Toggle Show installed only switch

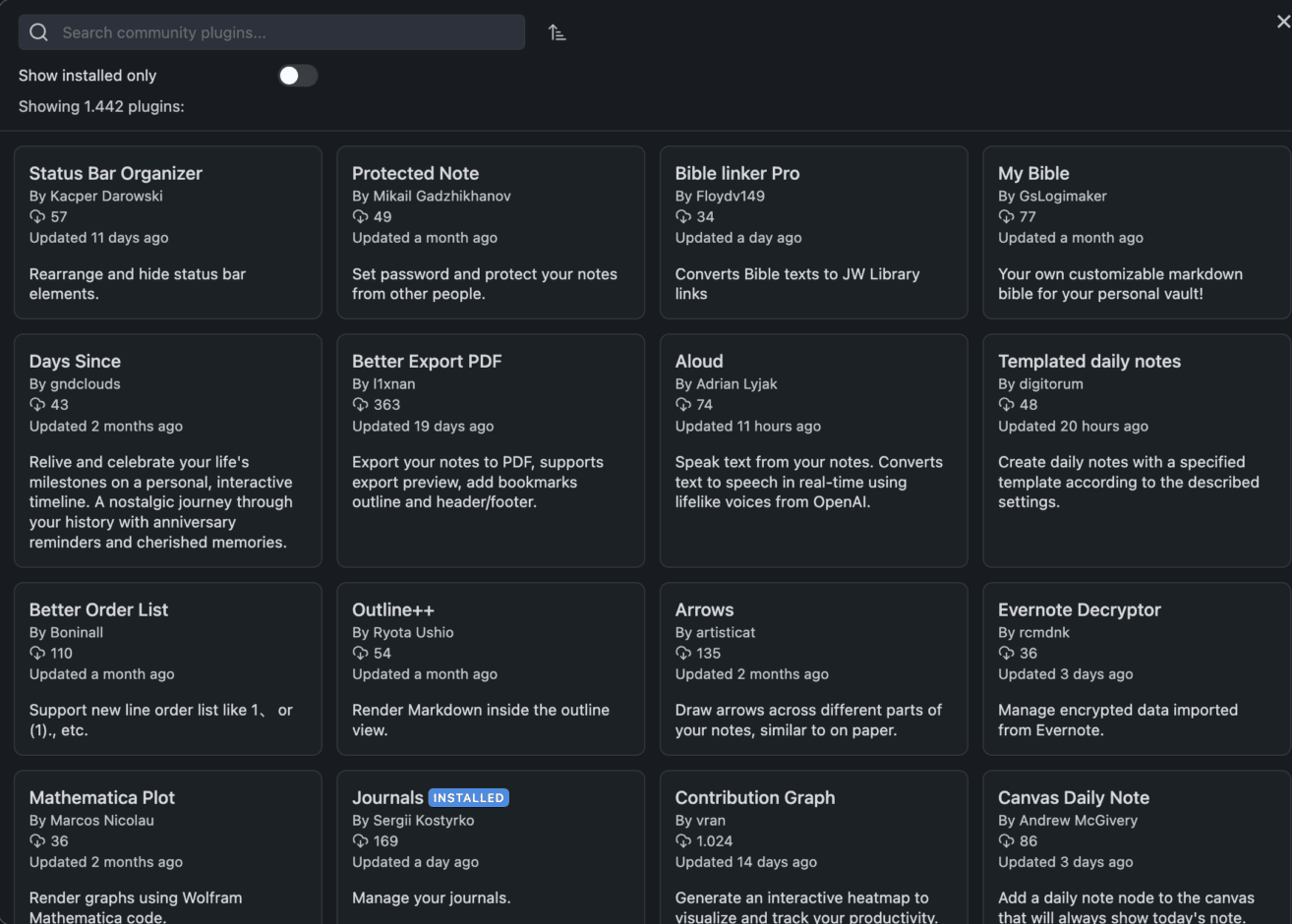click(297, 76)
